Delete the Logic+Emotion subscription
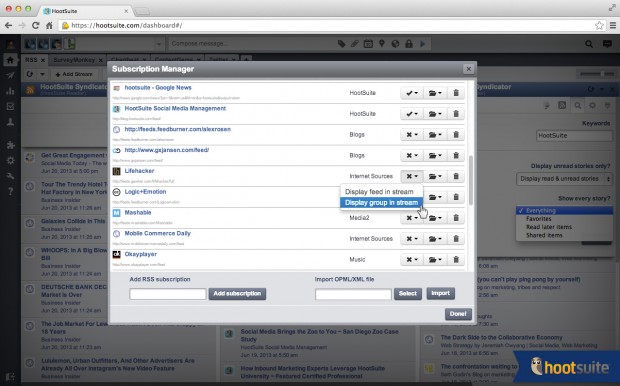Image resolution: width=620 pixels, height=386 pixels. click(456, 197)
